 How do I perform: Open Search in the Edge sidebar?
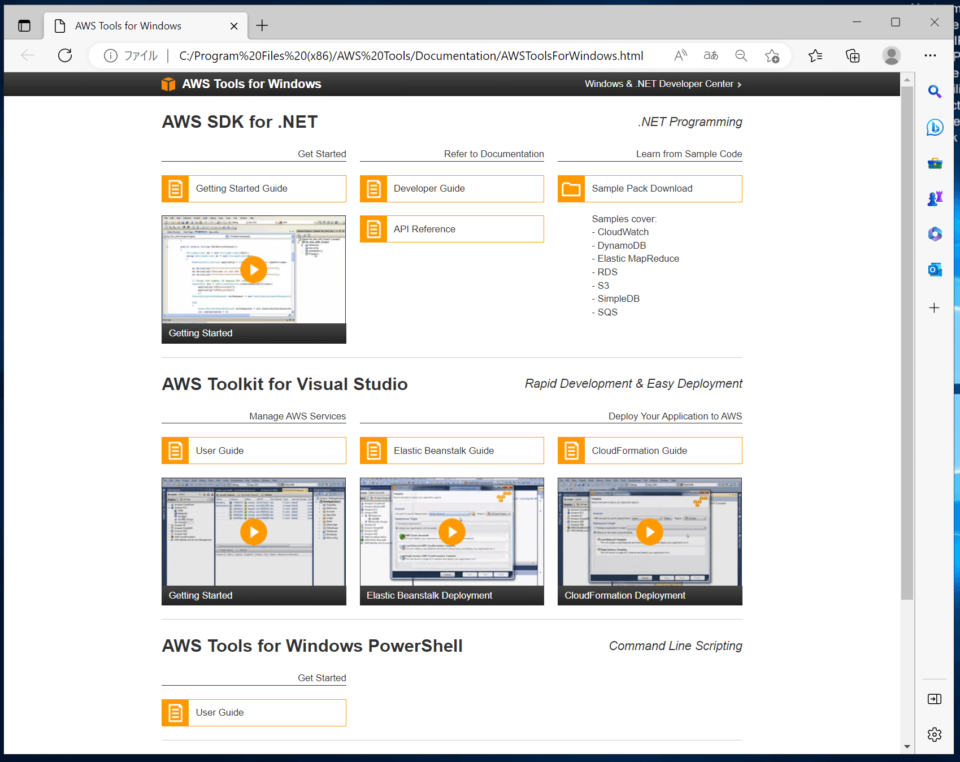934,91
